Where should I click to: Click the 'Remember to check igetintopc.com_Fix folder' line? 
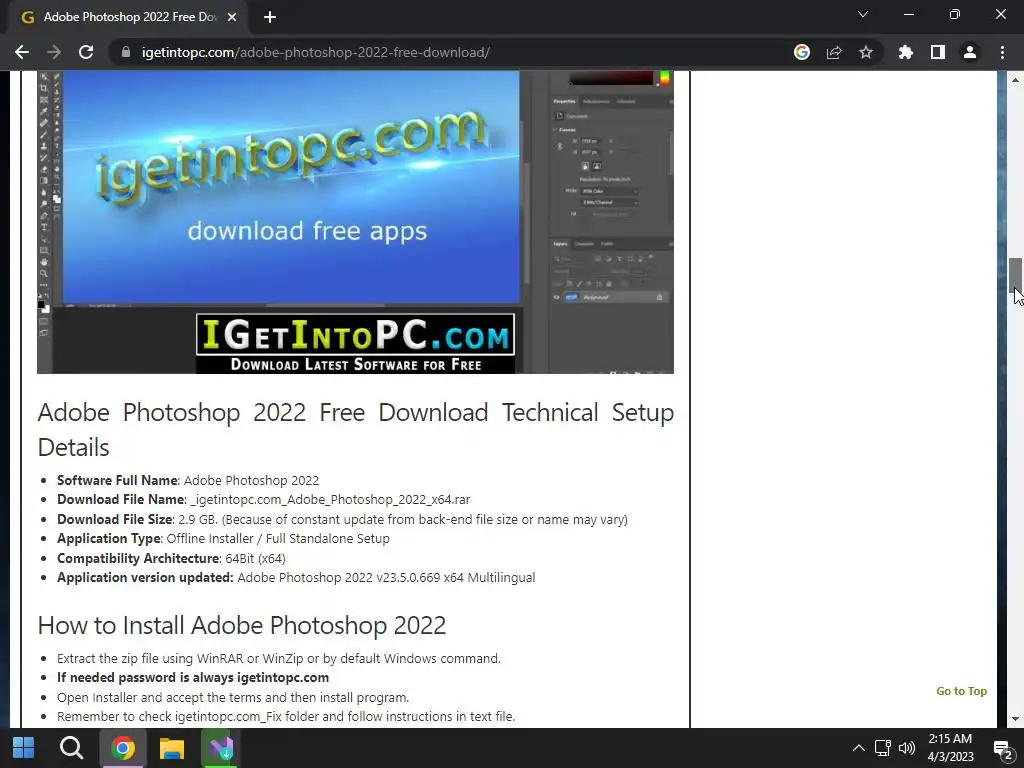pos(286,716)
